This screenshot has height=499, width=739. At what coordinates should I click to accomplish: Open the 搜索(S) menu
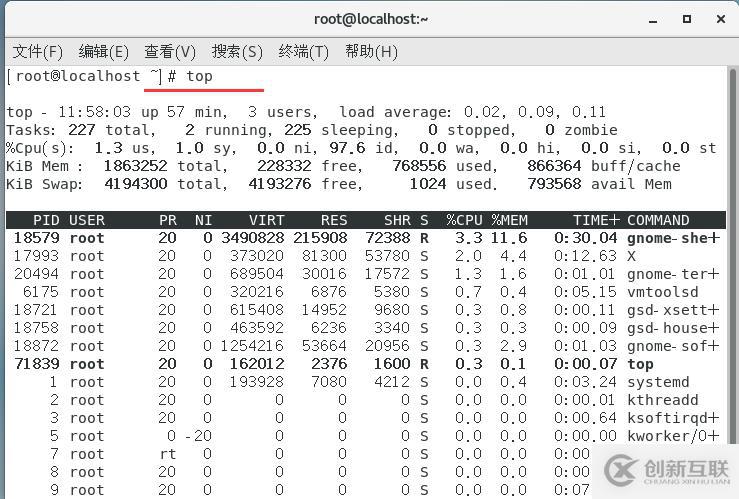pyautogui.click(x=237, y=51)
